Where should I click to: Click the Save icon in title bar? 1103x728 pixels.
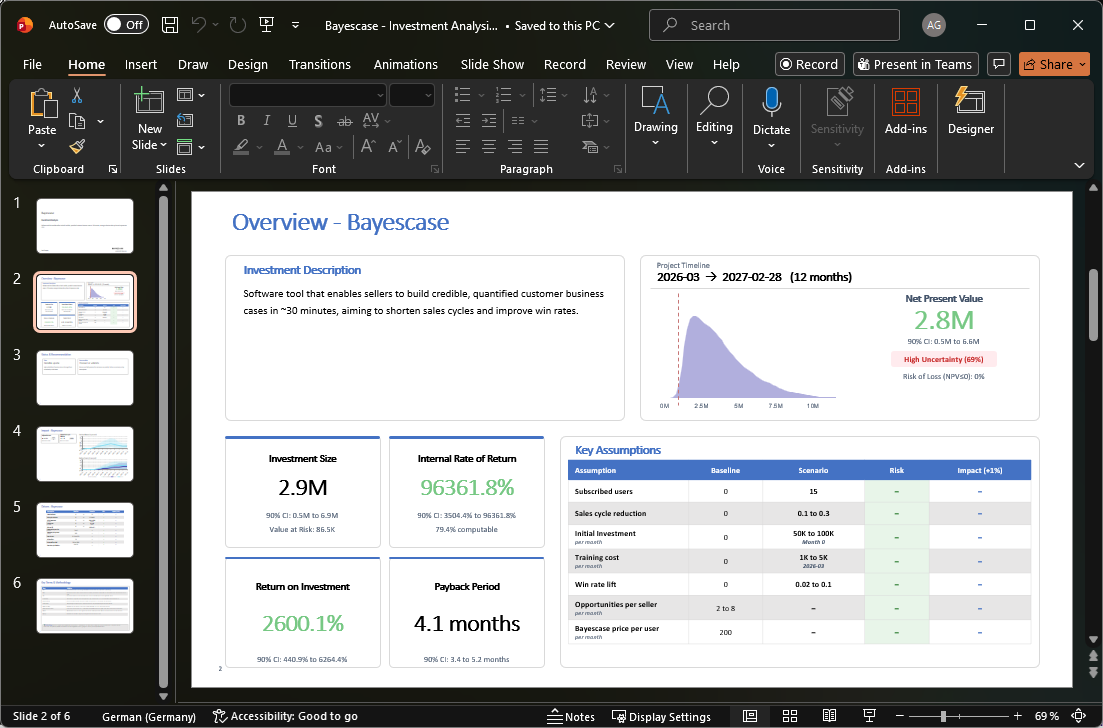[170, 25]
